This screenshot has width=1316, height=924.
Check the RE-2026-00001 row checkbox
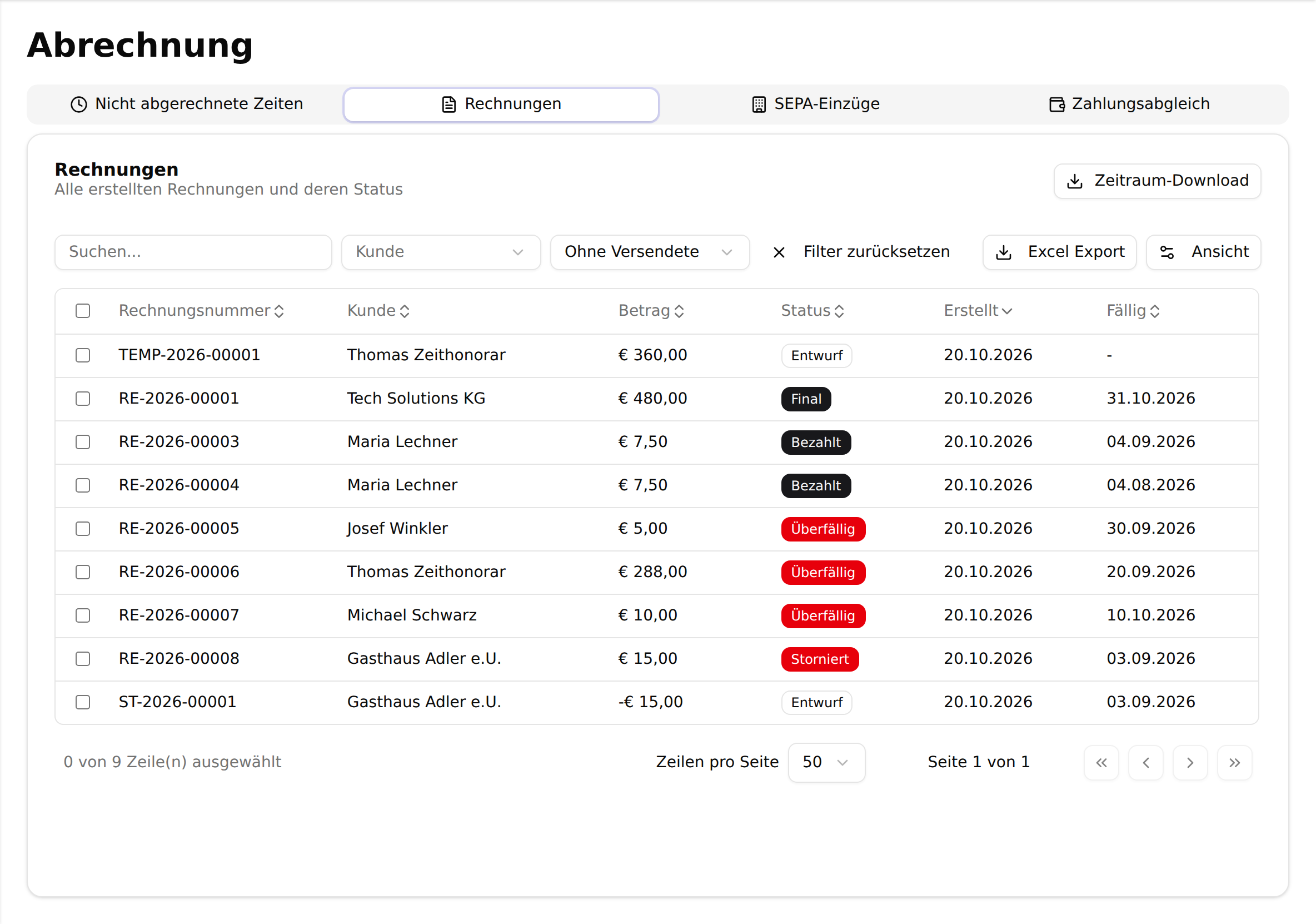pos(83,399)
